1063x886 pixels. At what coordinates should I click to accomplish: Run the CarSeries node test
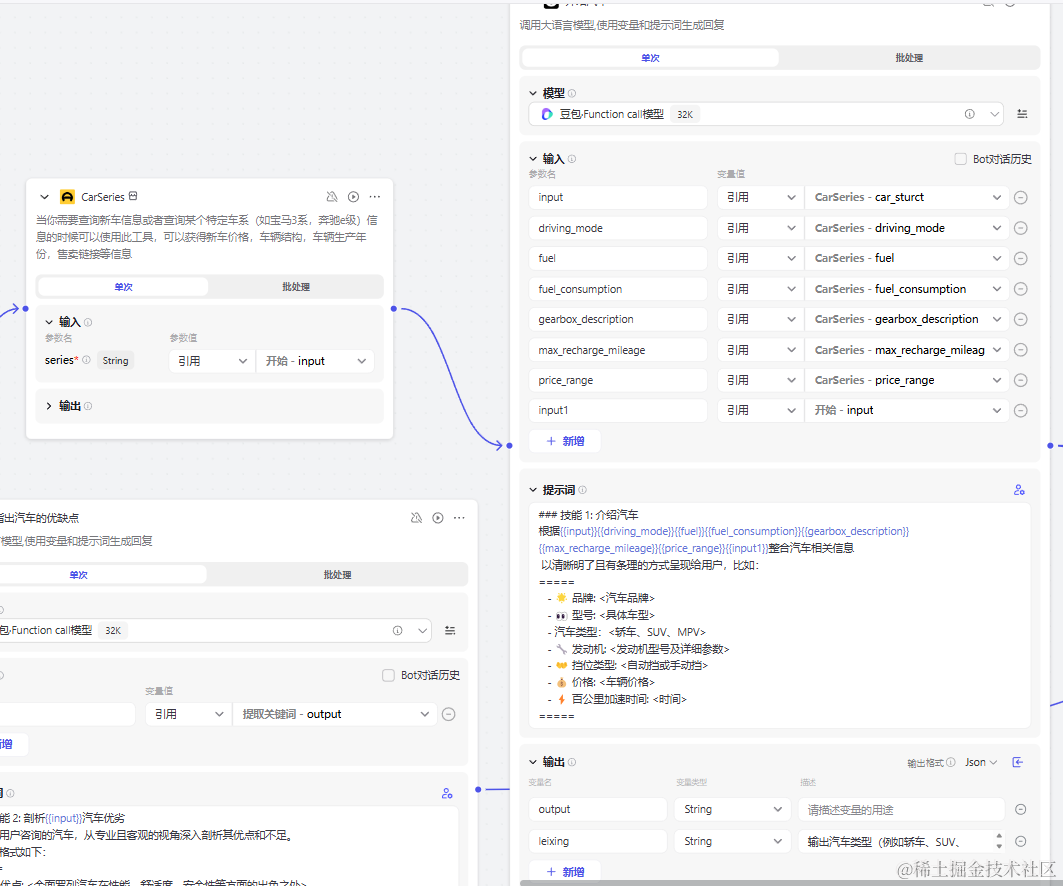click(x=353, y=197)
